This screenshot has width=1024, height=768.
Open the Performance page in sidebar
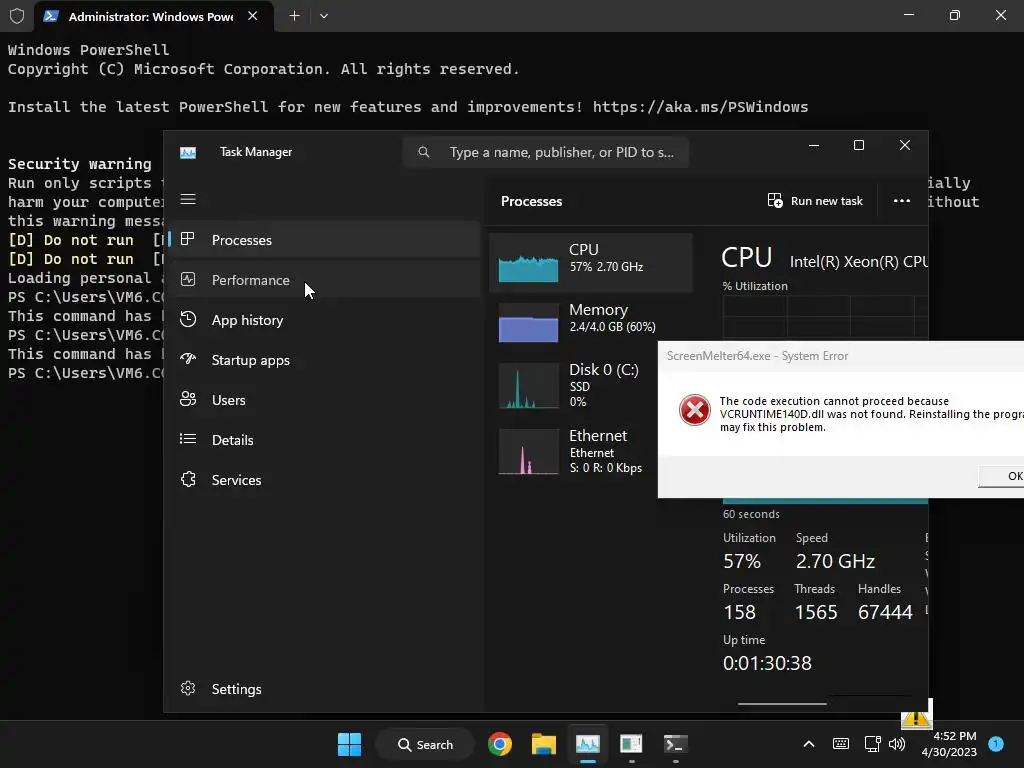[x=325, y=280]
